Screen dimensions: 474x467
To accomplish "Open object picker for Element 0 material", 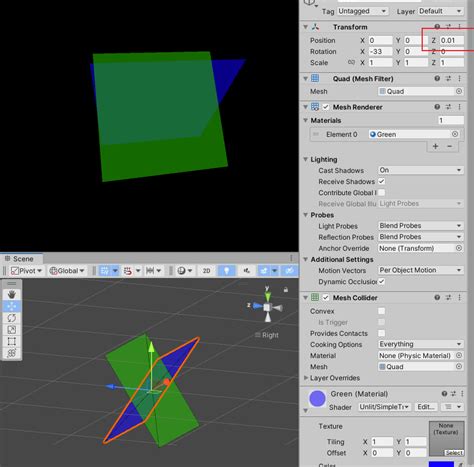I will (455, 134).
